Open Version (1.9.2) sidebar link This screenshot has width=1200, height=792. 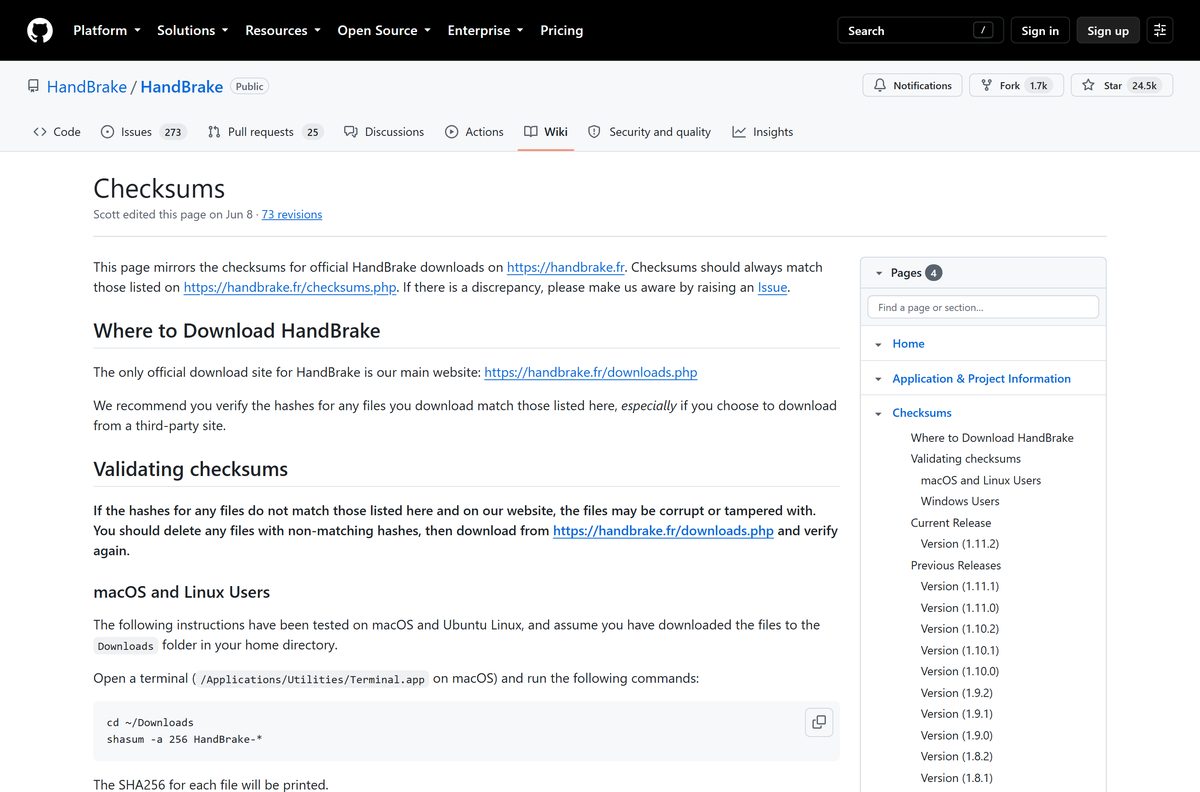pyautogui.click(x=957, y=693)
